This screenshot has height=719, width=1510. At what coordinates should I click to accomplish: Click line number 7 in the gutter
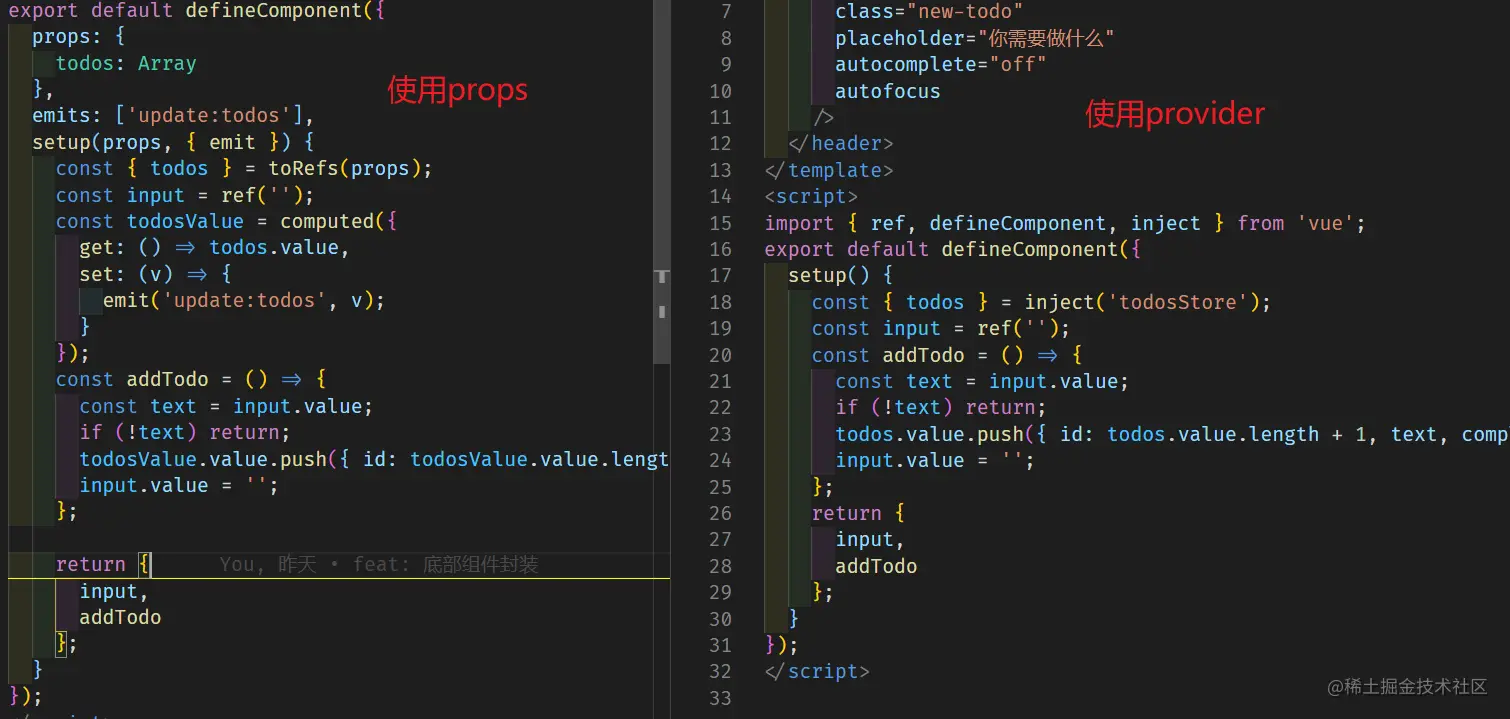pyautogui.click(x=726, y=12)
